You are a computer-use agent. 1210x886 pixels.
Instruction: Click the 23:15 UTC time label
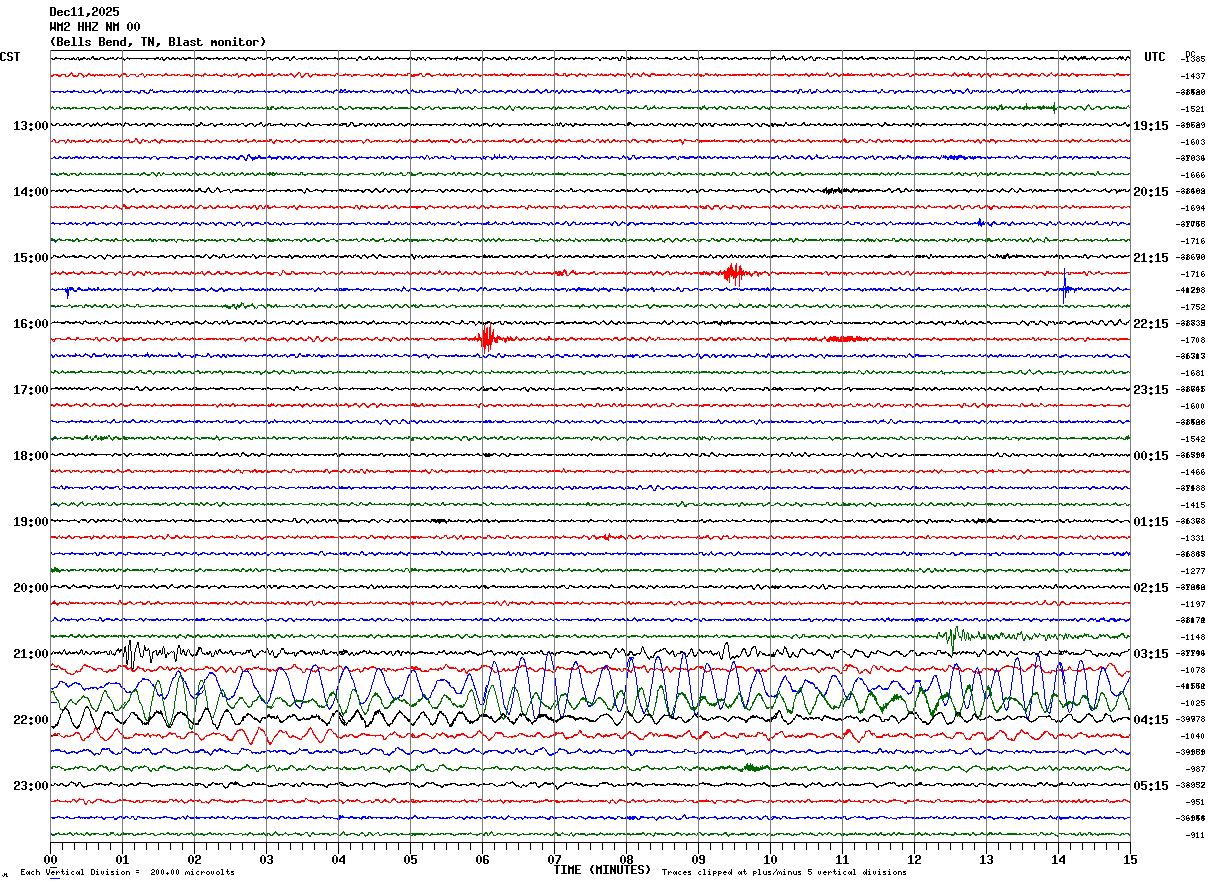pos(1151,390)
